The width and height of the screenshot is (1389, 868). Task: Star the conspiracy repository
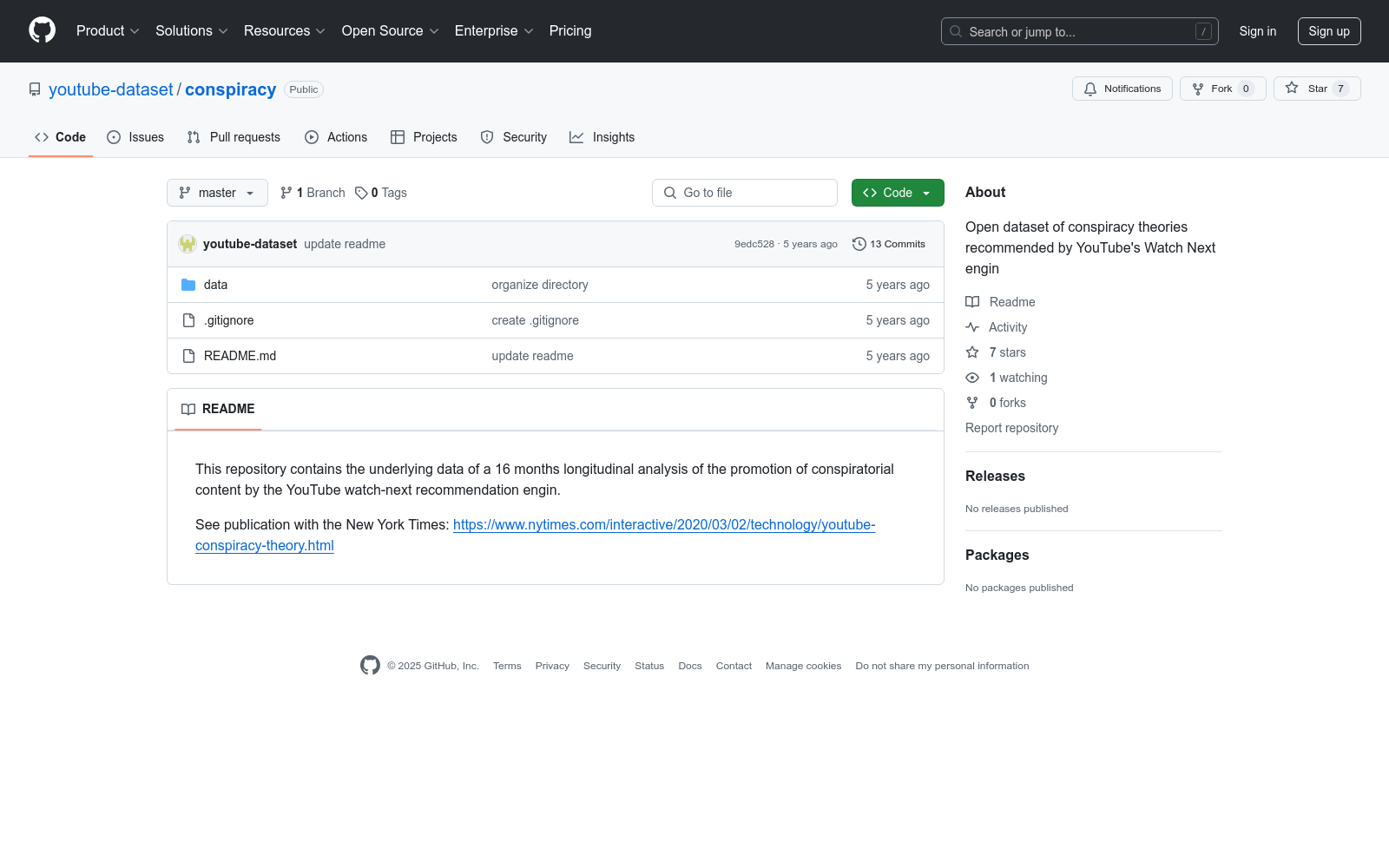point(1317,89)
